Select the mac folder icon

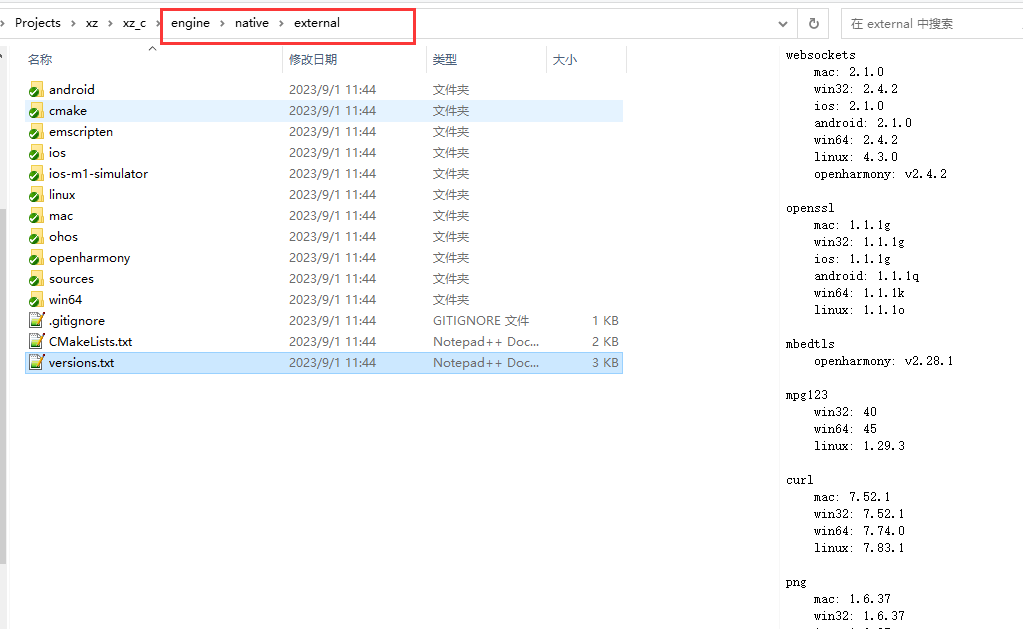(36, 216)
